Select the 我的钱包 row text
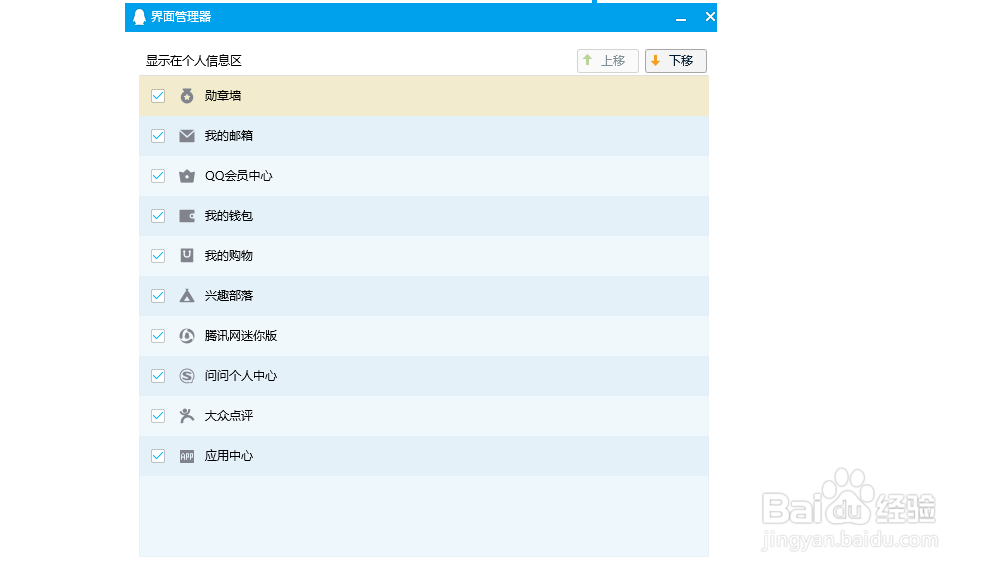This screenshot has height=574, width=993. pos(229,216)
